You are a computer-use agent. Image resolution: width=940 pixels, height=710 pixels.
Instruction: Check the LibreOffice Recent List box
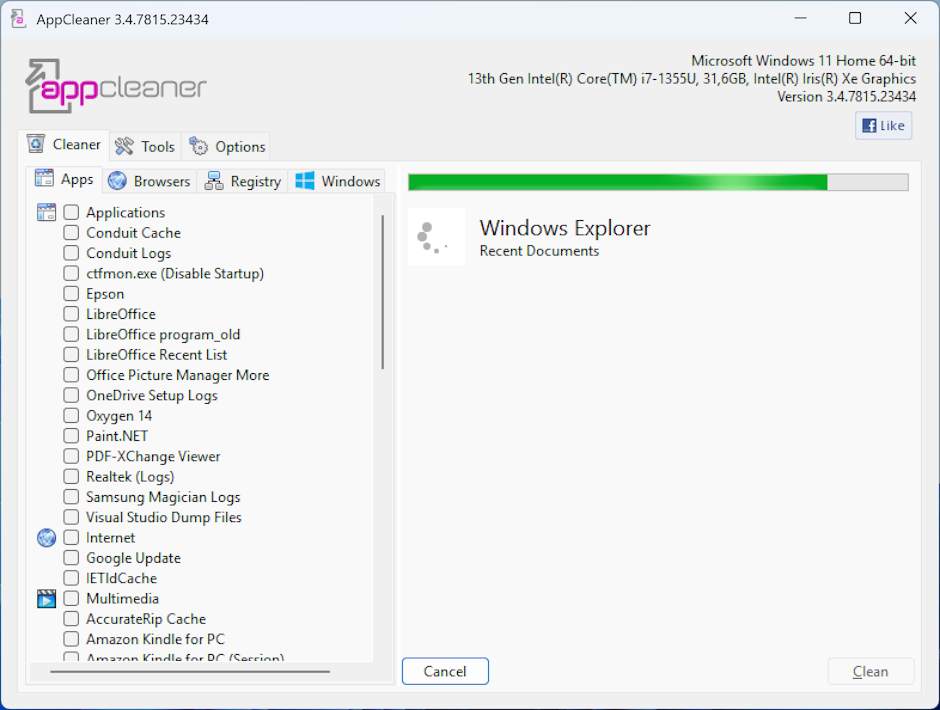click(71, 355)
